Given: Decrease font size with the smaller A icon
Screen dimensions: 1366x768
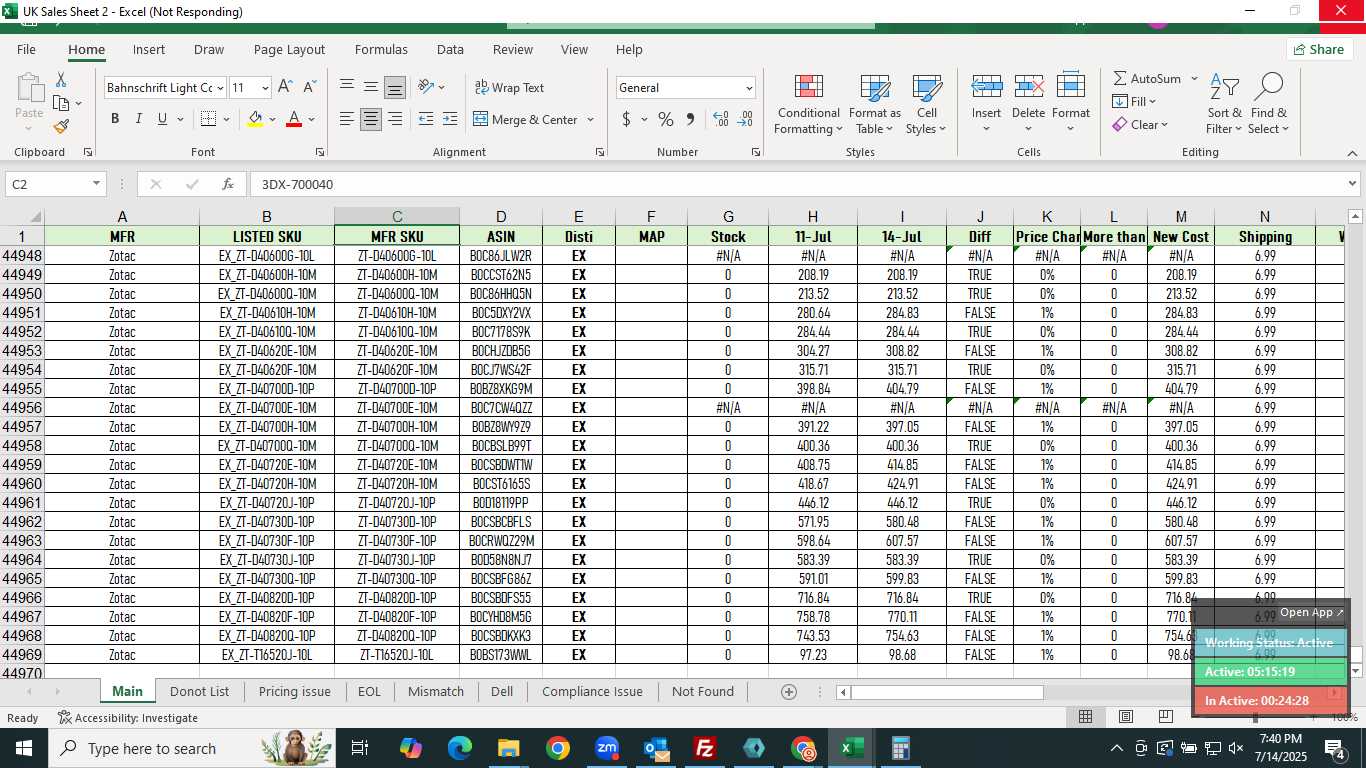Looking at the screenshot, I should 310,87.
